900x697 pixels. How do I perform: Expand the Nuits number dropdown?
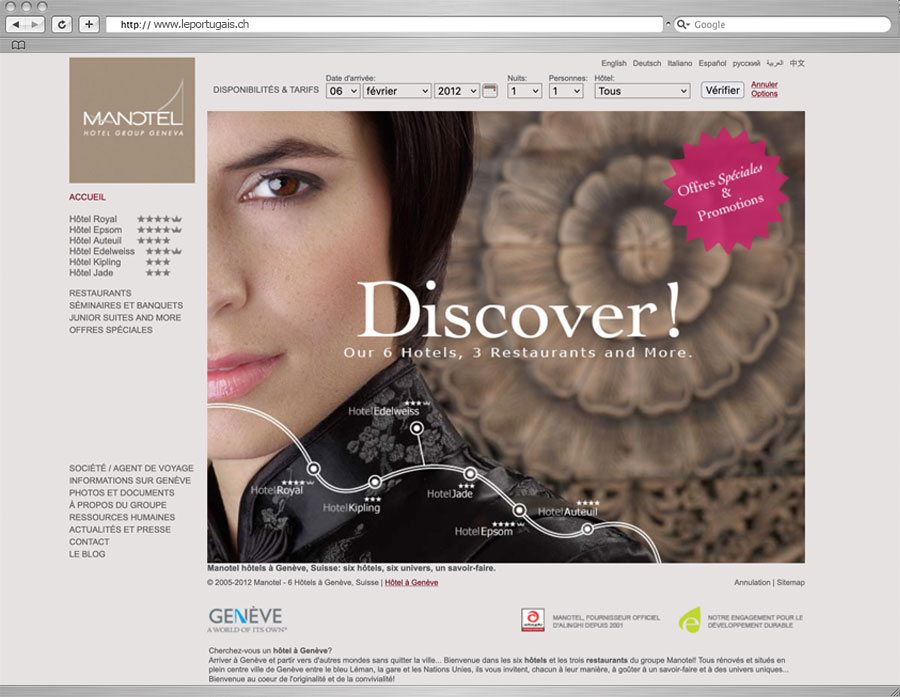[x=524, y=91]
